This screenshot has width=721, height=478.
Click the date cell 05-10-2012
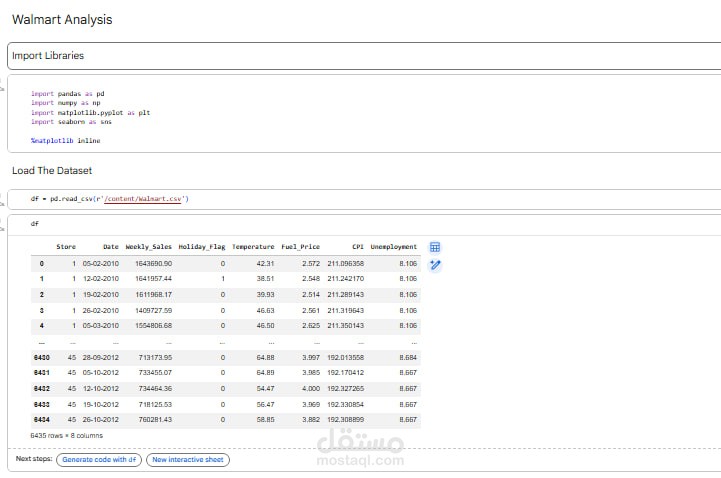[x=101, y=373]
